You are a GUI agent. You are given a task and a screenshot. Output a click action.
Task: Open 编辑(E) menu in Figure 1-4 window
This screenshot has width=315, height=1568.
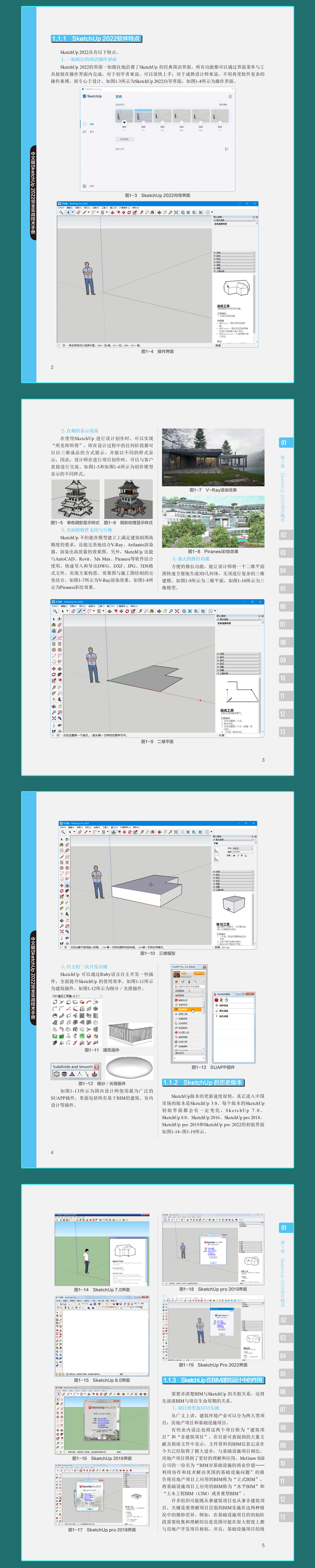pyautogui.click(x=70, y=208)
